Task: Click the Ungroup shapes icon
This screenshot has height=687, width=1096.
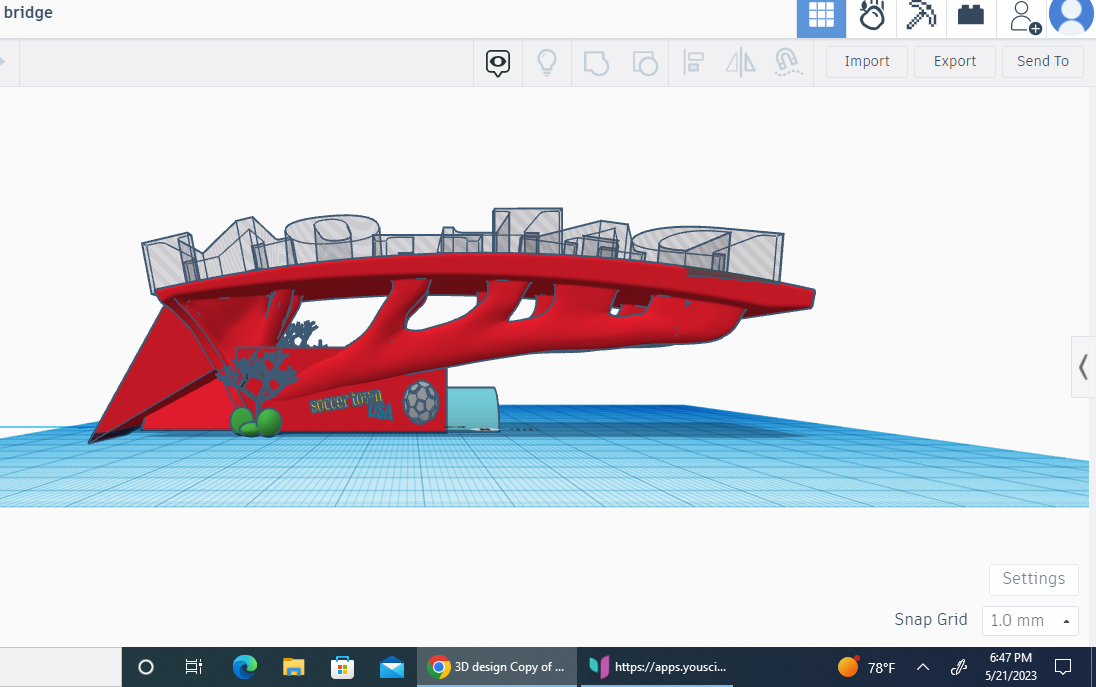Action: 644,63
